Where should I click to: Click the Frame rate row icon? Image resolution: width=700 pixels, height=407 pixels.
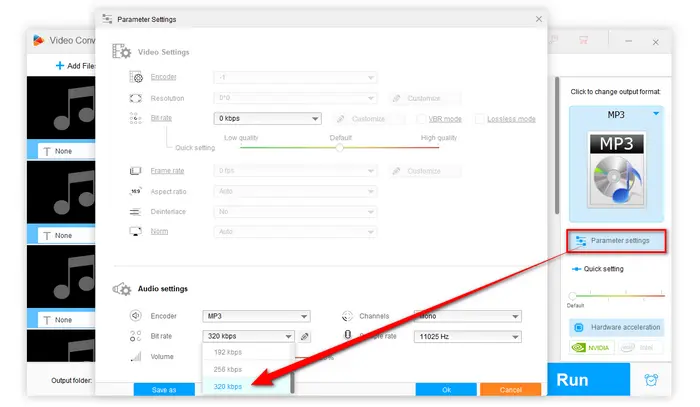(x=135, y=170)
